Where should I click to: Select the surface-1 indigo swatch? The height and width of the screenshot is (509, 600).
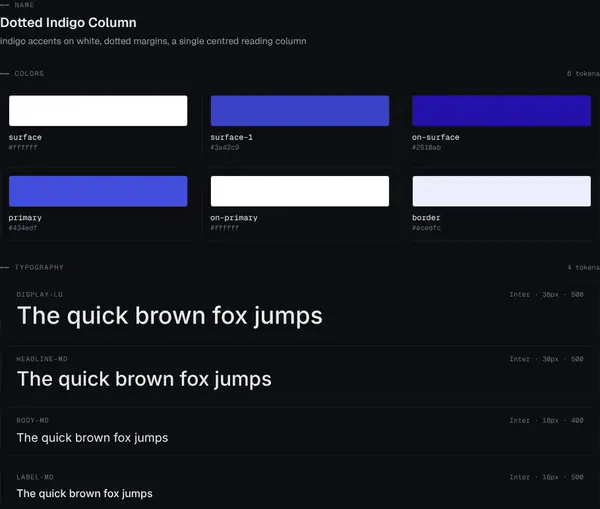tap(300, 111)
